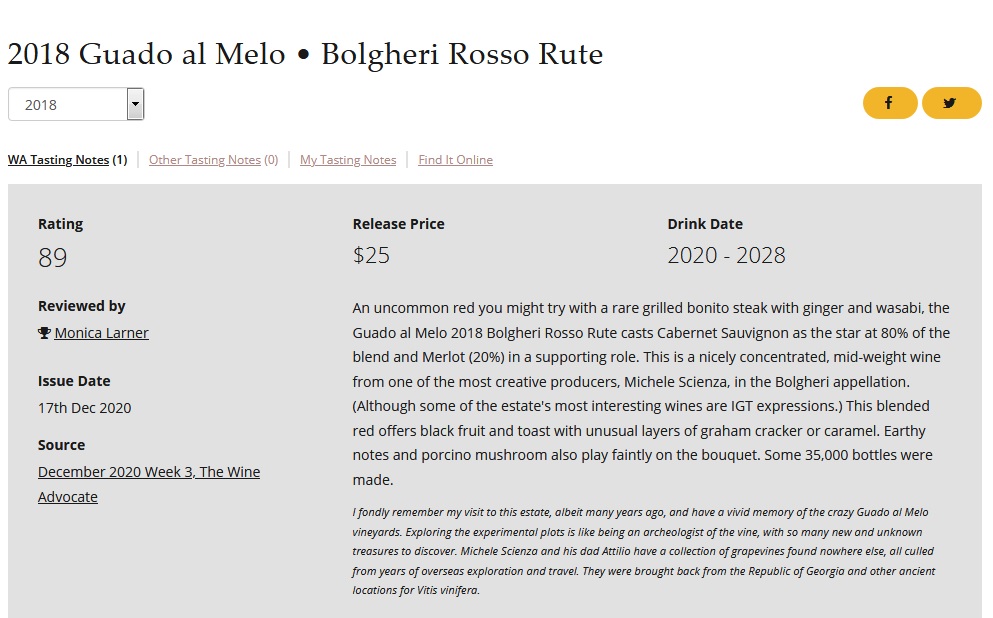Click the Drink Date heading
Viewport: 993px width, 618px height.
(x=705, y=224)
